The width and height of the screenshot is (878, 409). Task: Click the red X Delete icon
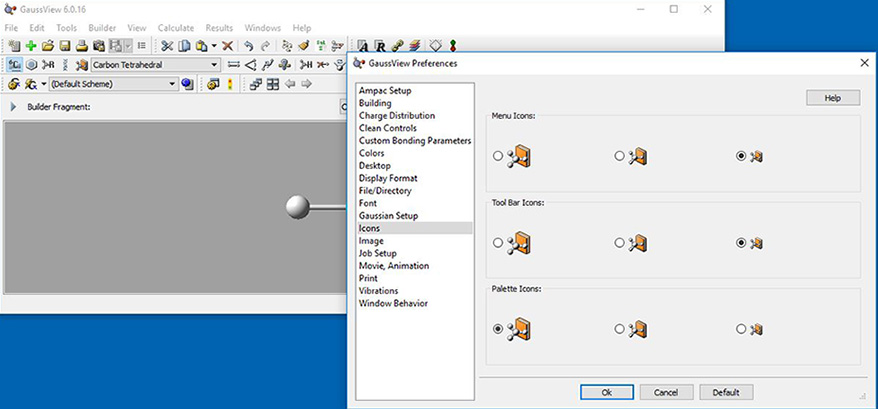pyautogui.click(x=228, y=46)
